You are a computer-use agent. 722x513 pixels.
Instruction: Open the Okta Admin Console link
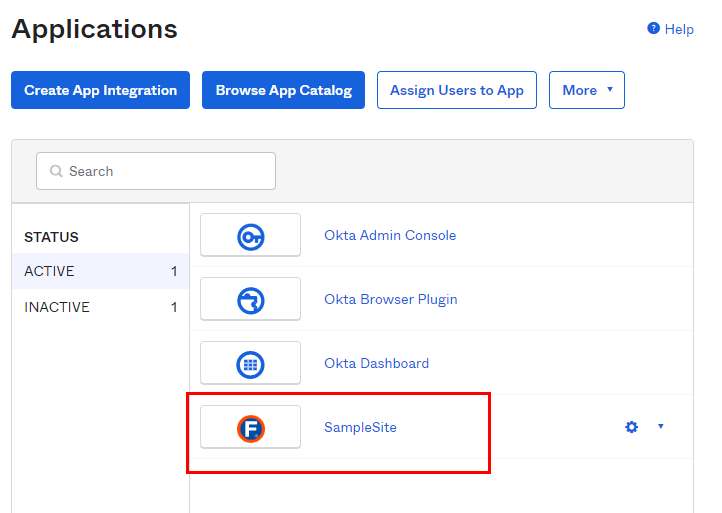point(390,235)
